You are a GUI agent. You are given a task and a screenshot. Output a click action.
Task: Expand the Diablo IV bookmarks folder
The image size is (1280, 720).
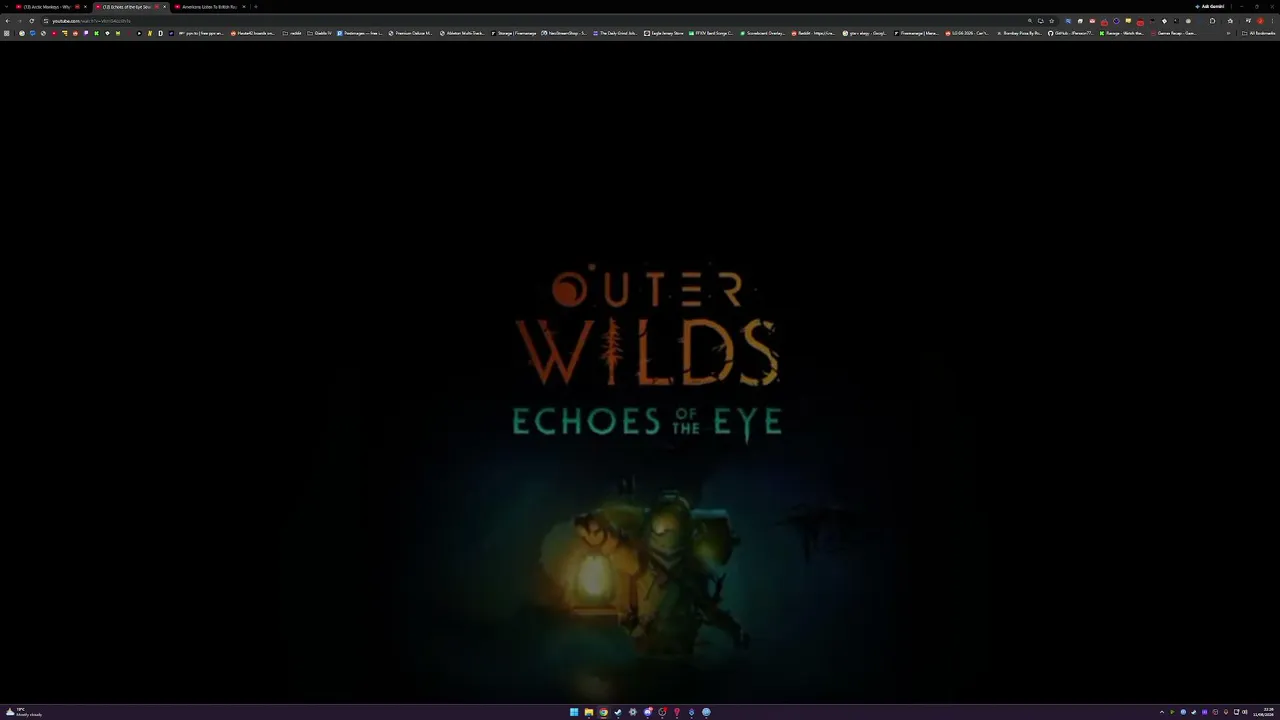(x=320, y=33)
